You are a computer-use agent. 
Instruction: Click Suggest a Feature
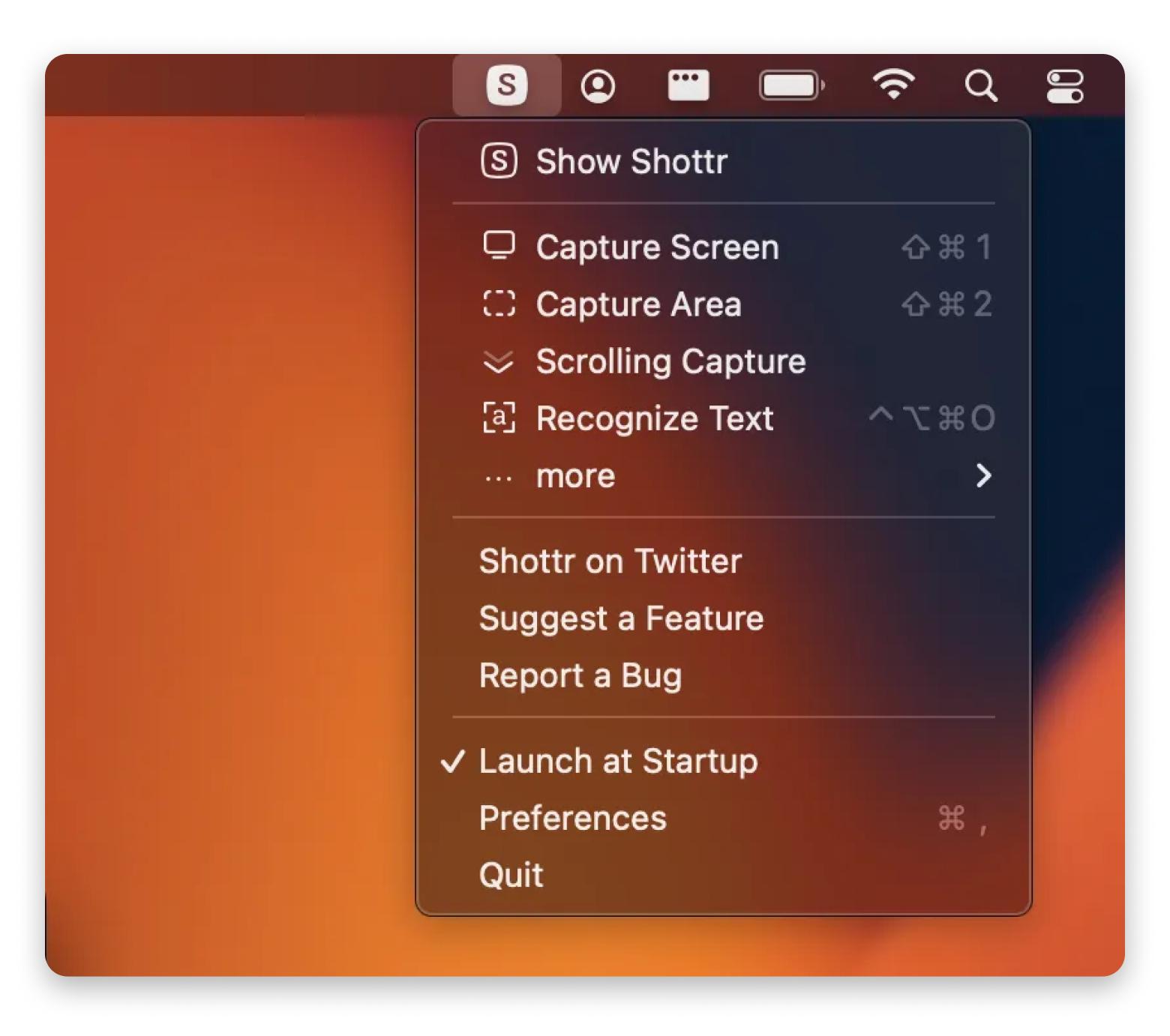tap(621, 618)
